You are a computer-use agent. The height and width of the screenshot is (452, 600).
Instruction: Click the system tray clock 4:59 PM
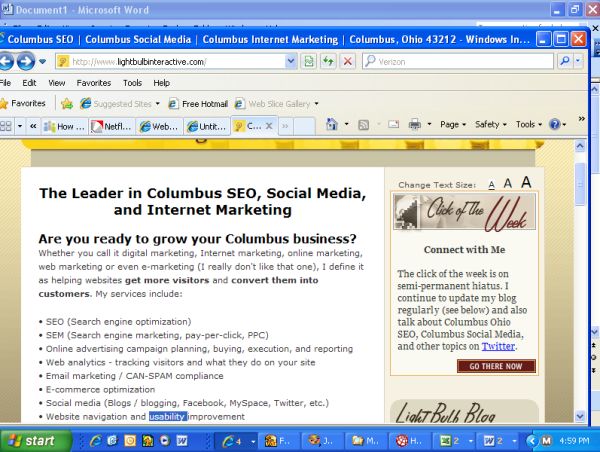(574, 441)
